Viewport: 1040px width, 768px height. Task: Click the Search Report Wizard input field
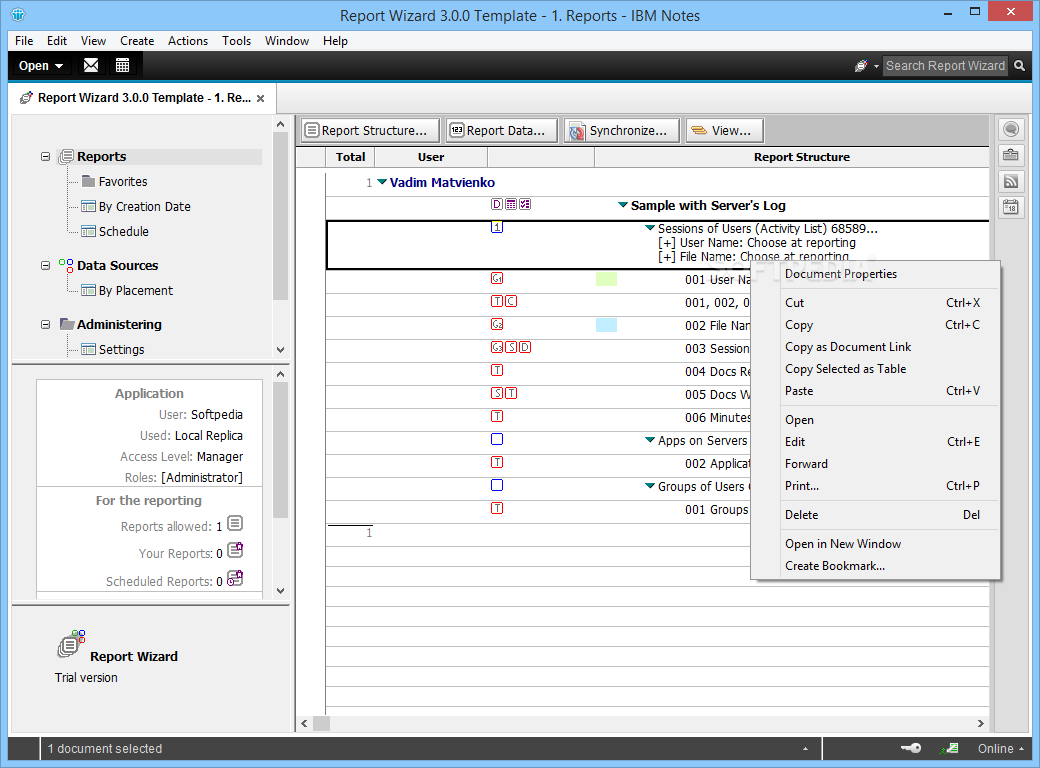pos(945,66)
